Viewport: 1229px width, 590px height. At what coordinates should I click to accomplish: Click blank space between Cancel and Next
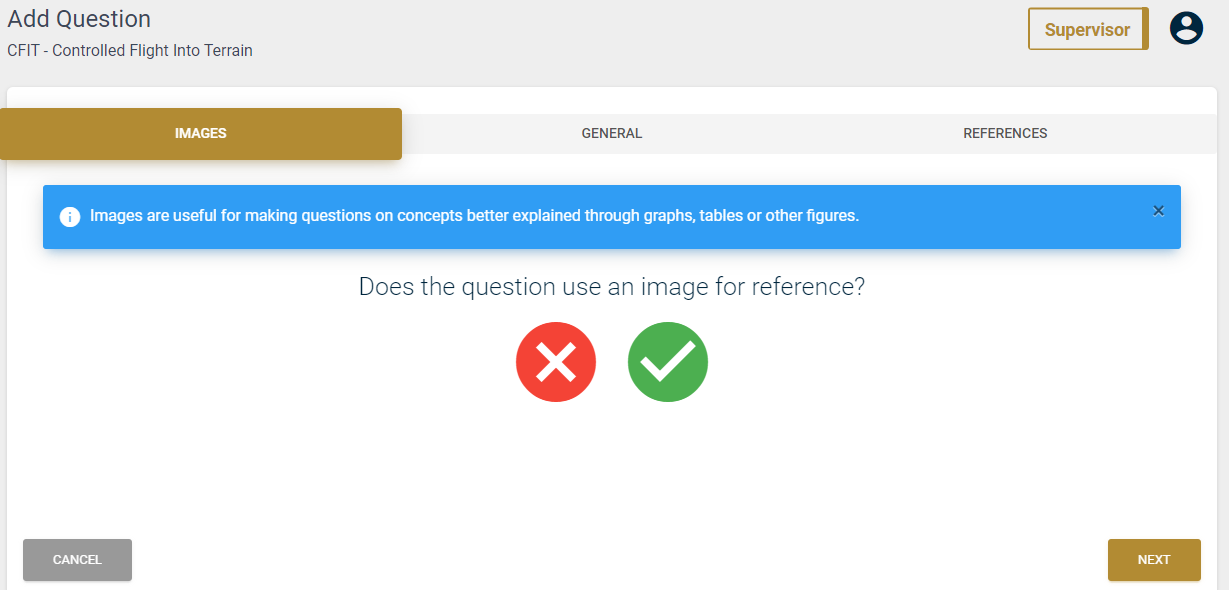click(620, 560)
